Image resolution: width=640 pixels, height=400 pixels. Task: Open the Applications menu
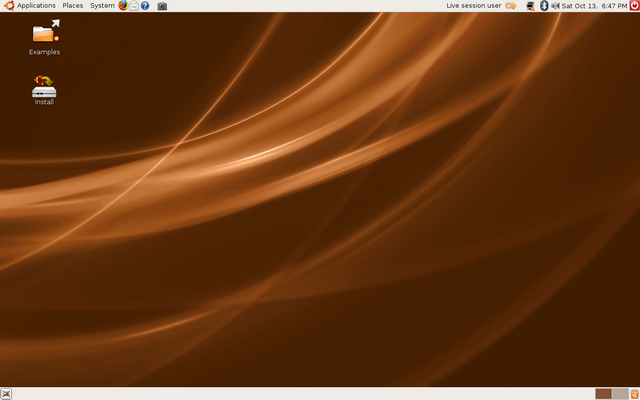pyautogui.click(x=36, y=6)
